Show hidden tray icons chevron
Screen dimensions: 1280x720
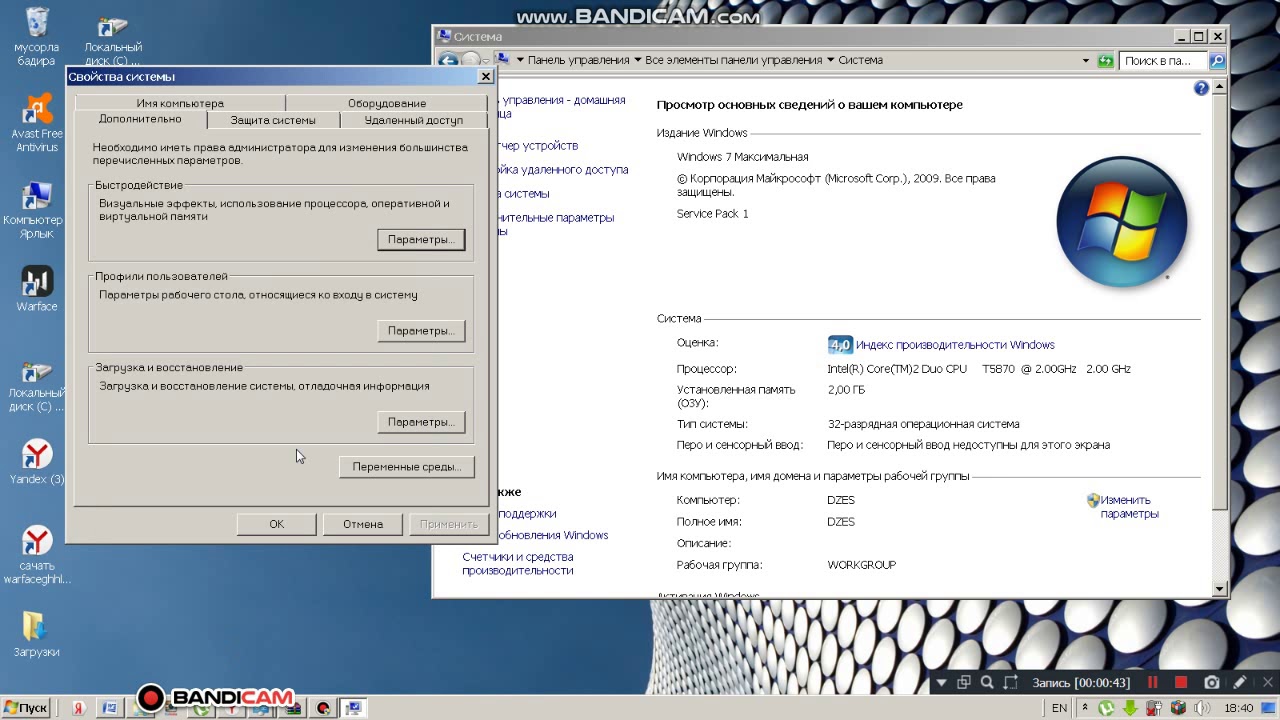coord(1085,707)
